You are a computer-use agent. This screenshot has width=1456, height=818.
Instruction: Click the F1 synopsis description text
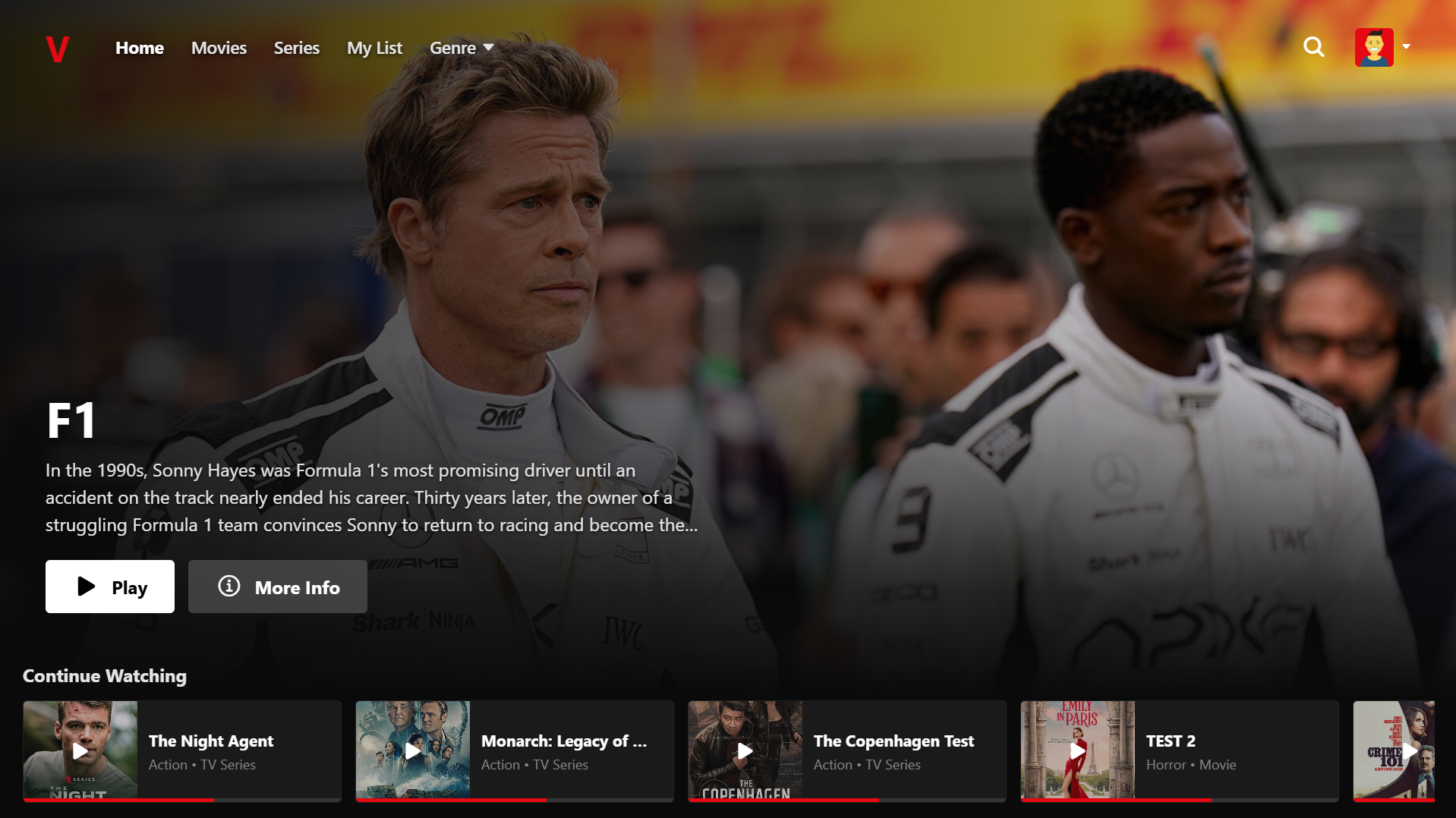click(371, 498)
